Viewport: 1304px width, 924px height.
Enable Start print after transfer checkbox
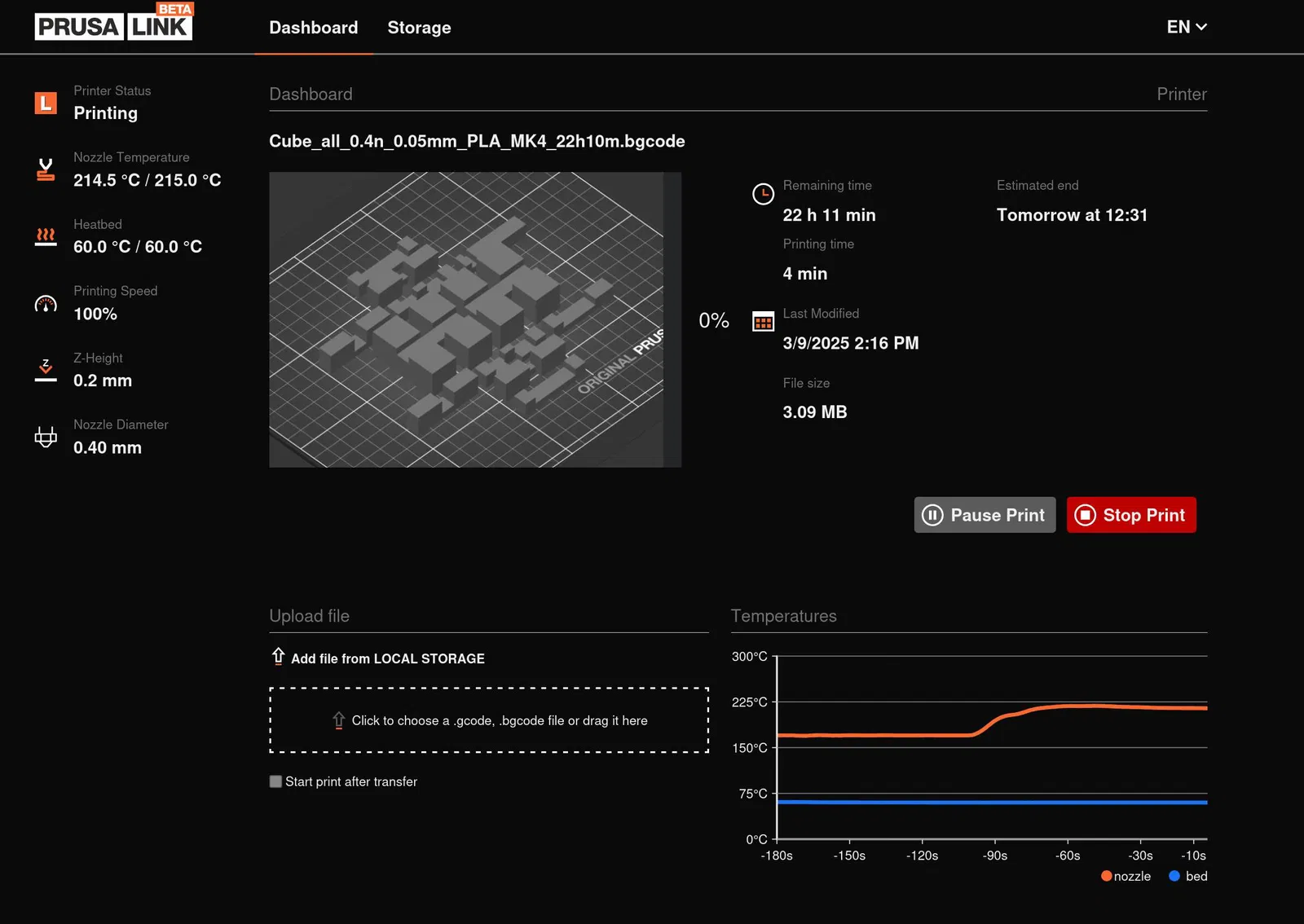point(275,781)
